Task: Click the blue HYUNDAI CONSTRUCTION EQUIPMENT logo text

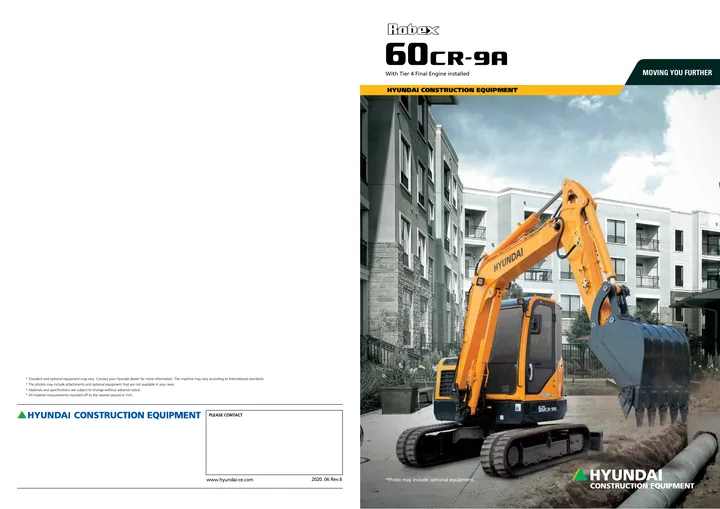Action: tap(114, 415)
